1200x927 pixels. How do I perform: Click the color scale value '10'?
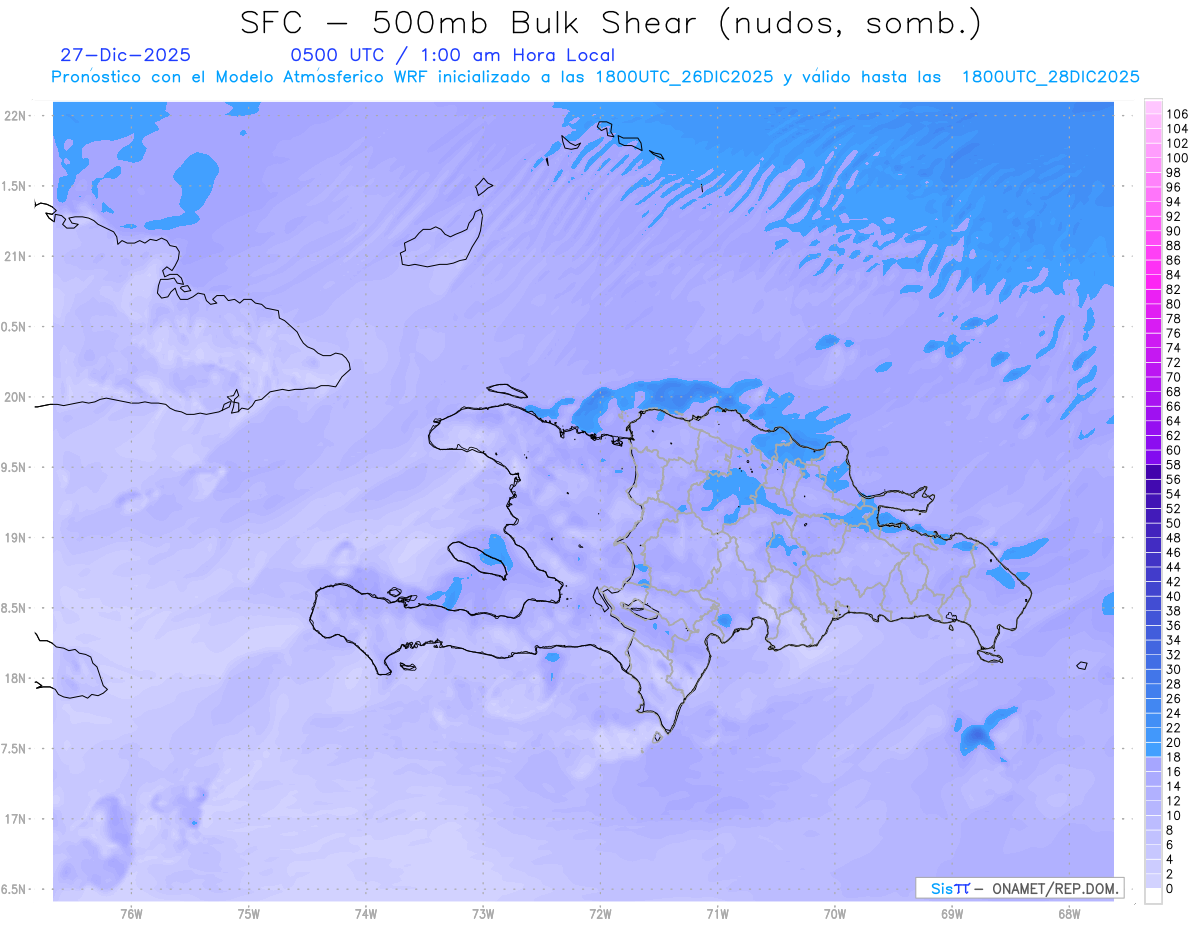click(x=1174, y=816)
